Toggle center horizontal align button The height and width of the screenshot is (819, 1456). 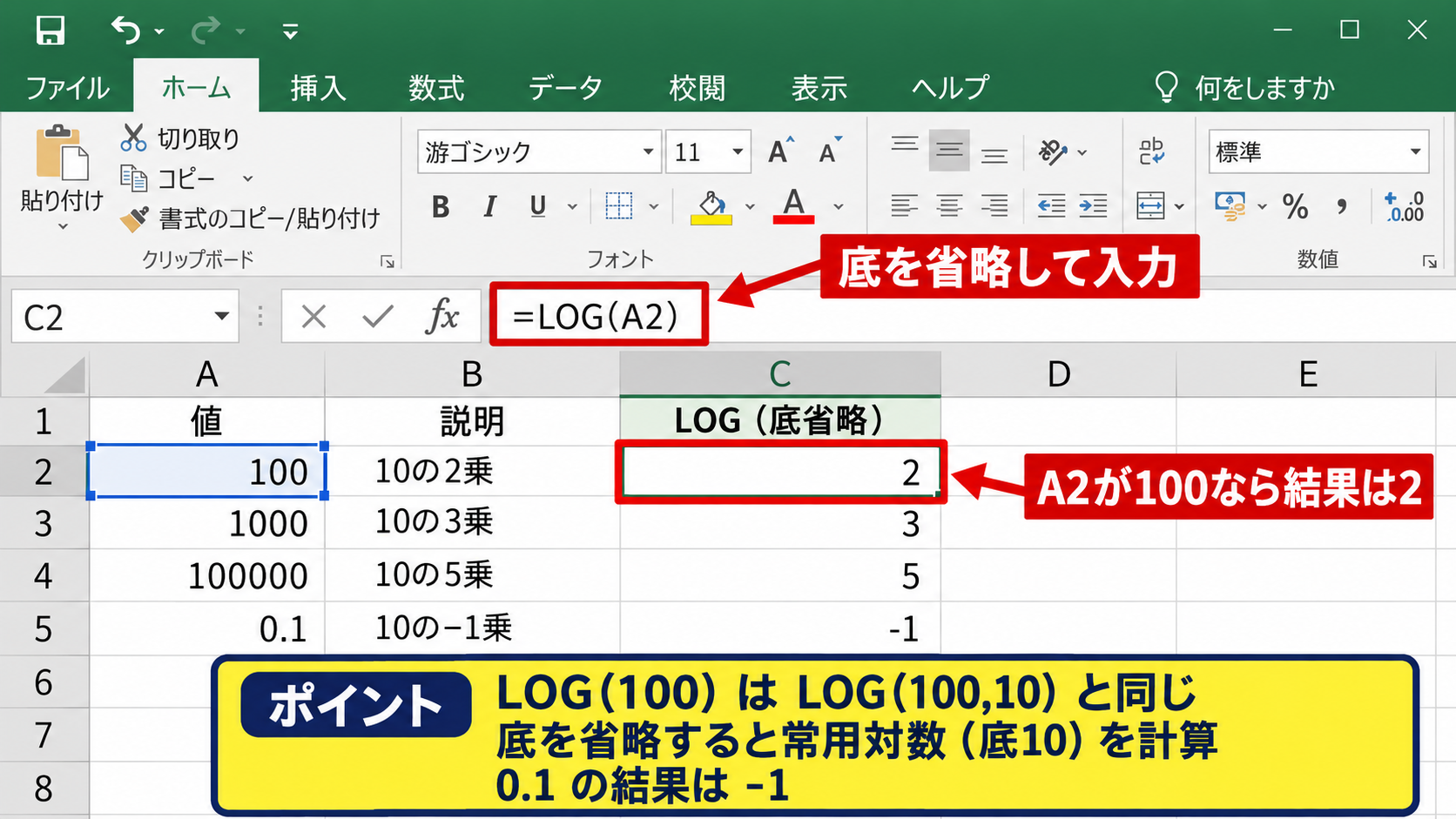click(x=949, y=206)
